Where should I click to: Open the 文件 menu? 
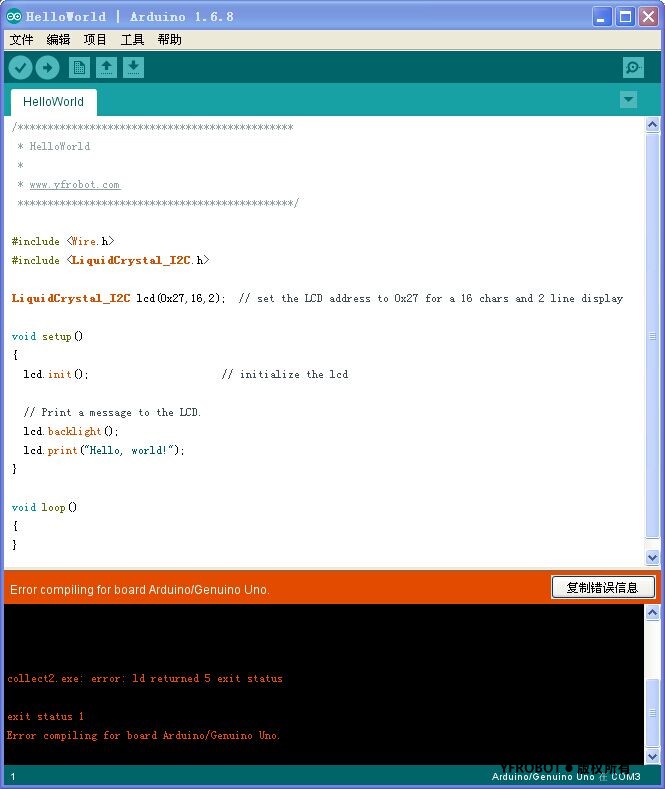pyautogui.click(x=21, y=40)
